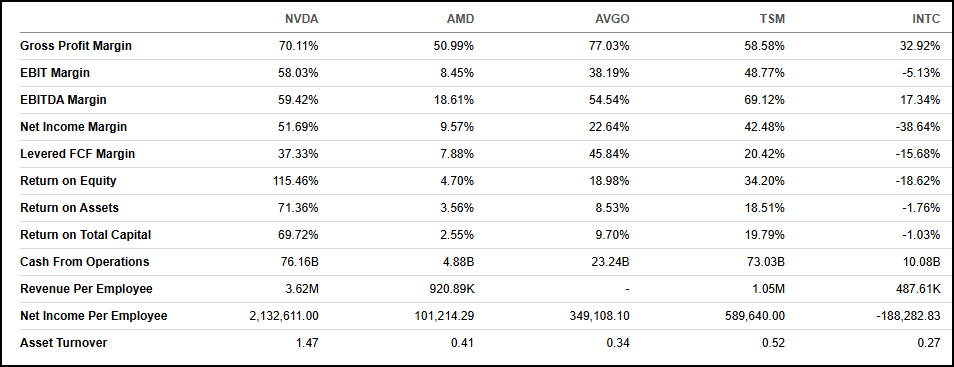Screen dimensions: 954x367
Task: Select the Gross Profit Margin row label
Action: (x=76, y=46)
